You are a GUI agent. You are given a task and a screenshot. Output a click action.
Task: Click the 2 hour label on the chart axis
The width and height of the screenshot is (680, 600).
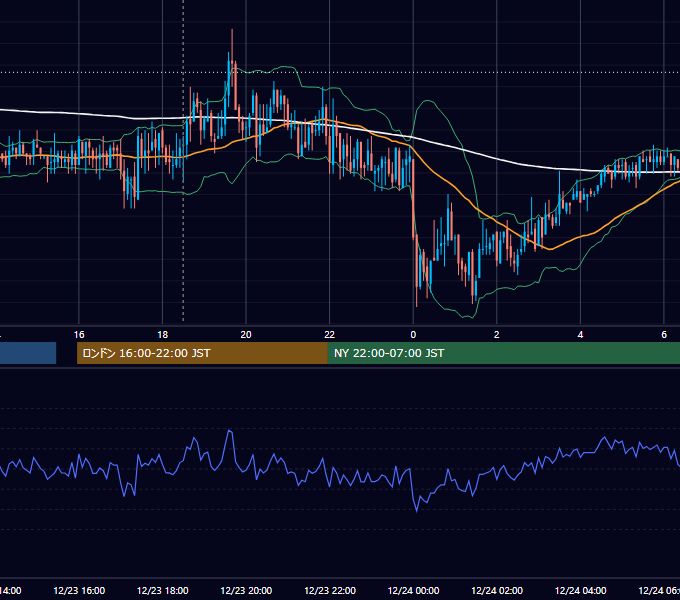[x=497, y=335]
